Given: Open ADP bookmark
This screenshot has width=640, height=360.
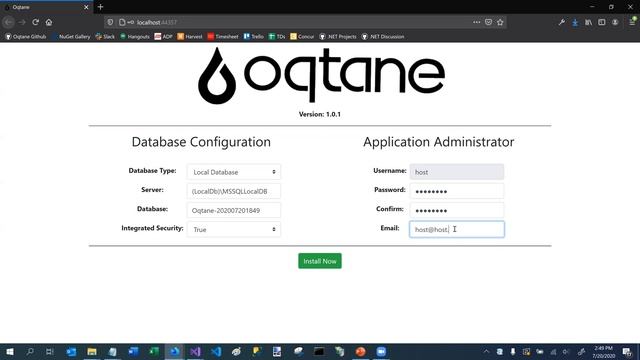Looking at the screenshot, I should pyautogui.click(x=163, y=37).
